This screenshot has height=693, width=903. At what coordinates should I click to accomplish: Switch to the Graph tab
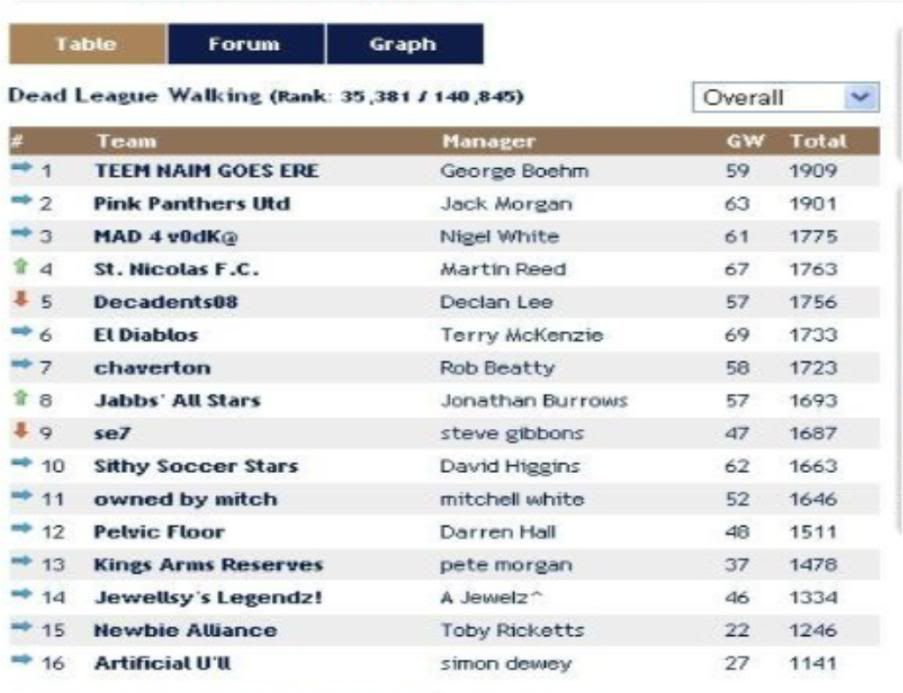[x=404, y=45]
